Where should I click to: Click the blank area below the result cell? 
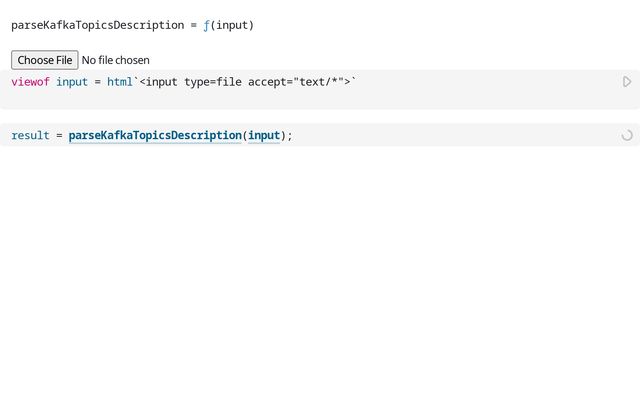pyautogui.click(x=320, y=270)
